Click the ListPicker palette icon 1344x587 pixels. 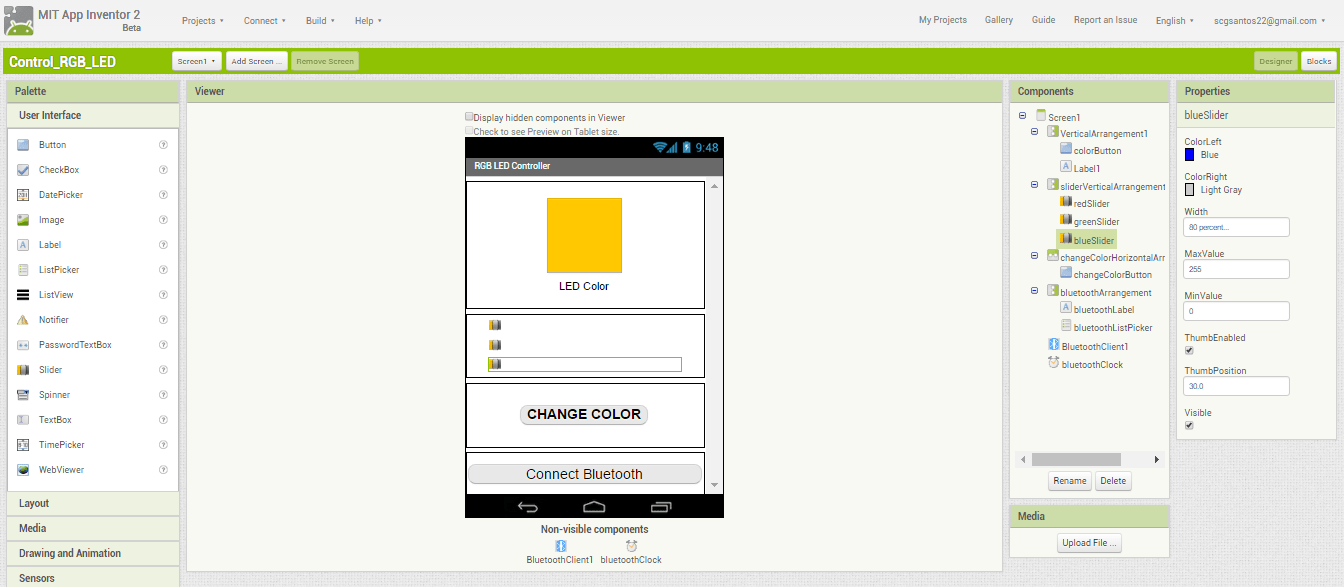click(x=23, y=270)
